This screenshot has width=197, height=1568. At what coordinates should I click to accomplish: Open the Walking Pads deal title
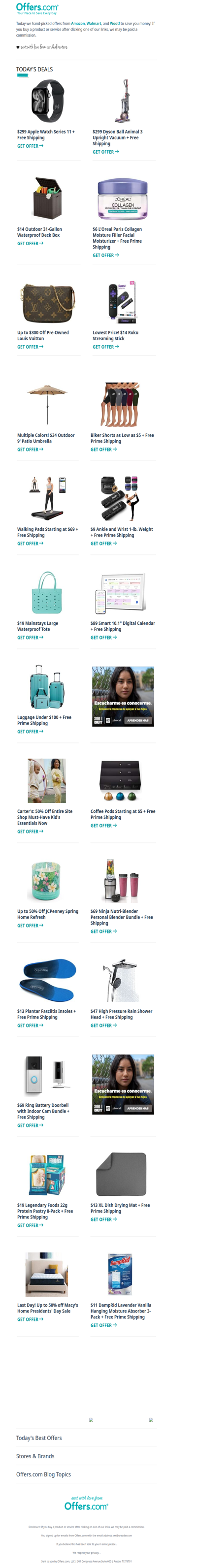47,532
